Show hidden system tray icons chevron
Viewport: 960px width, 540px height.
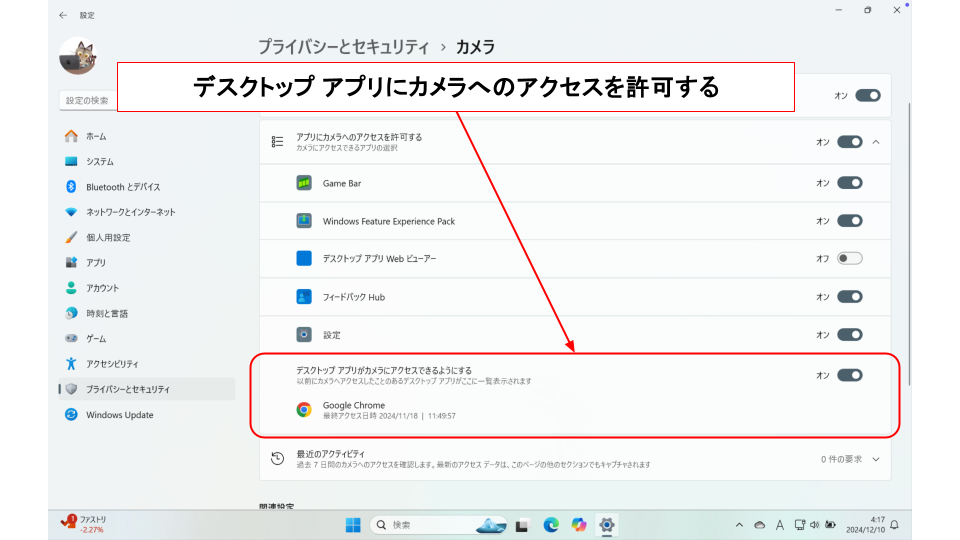click(739, 525)
